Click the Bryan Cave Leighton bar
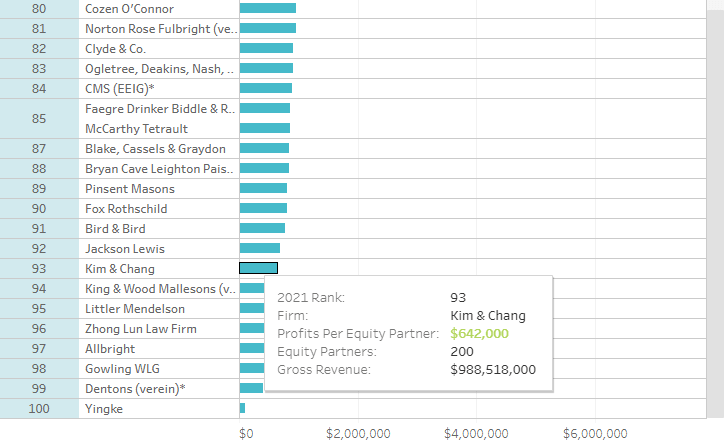The height and width of the screenshot is (444, 726). click(264, 168)
